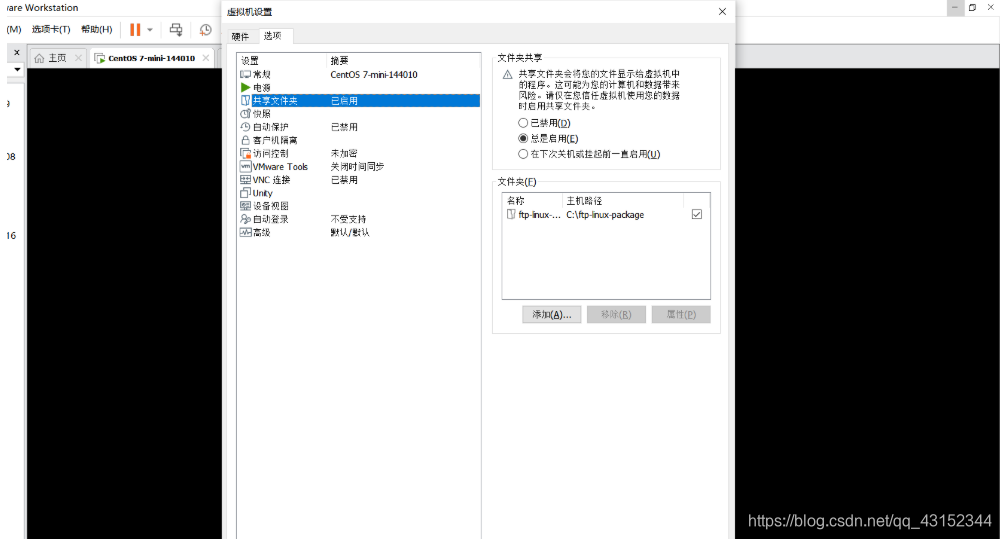Click the 访问控制 icon
Viewport: 1002px width, 540px height.
[x=245, y=153]
